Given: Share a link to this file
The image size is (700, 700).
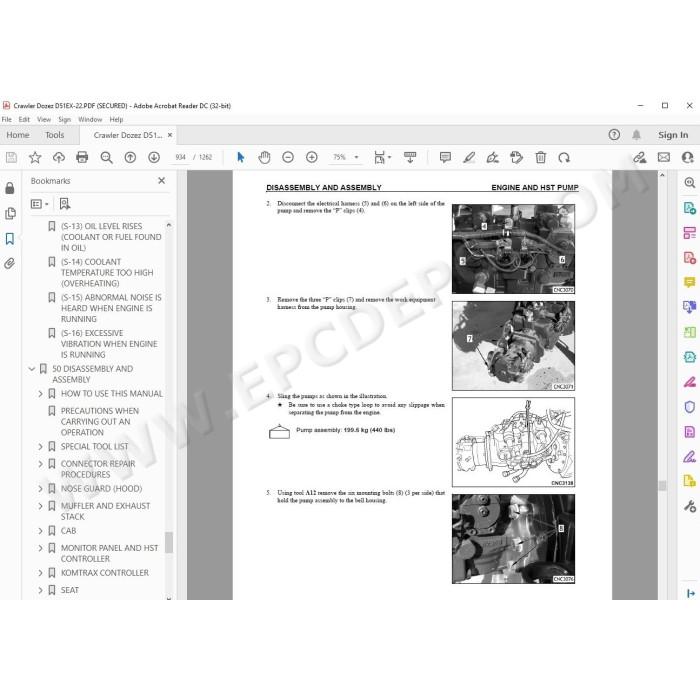Looking at the screenshot, I should click(639, 157).
